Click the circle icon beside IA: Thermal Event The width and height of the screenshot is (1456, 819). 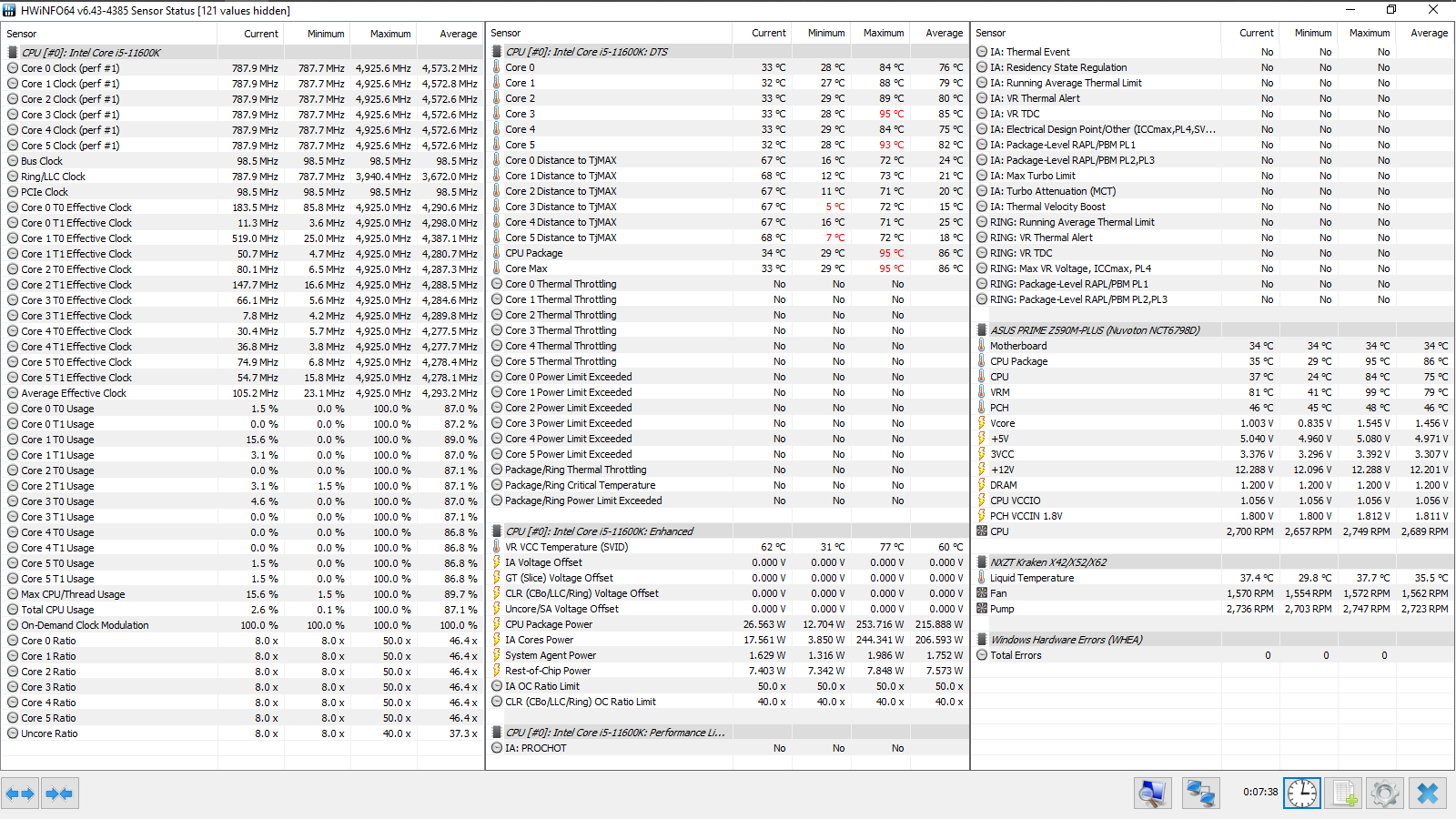982,52
